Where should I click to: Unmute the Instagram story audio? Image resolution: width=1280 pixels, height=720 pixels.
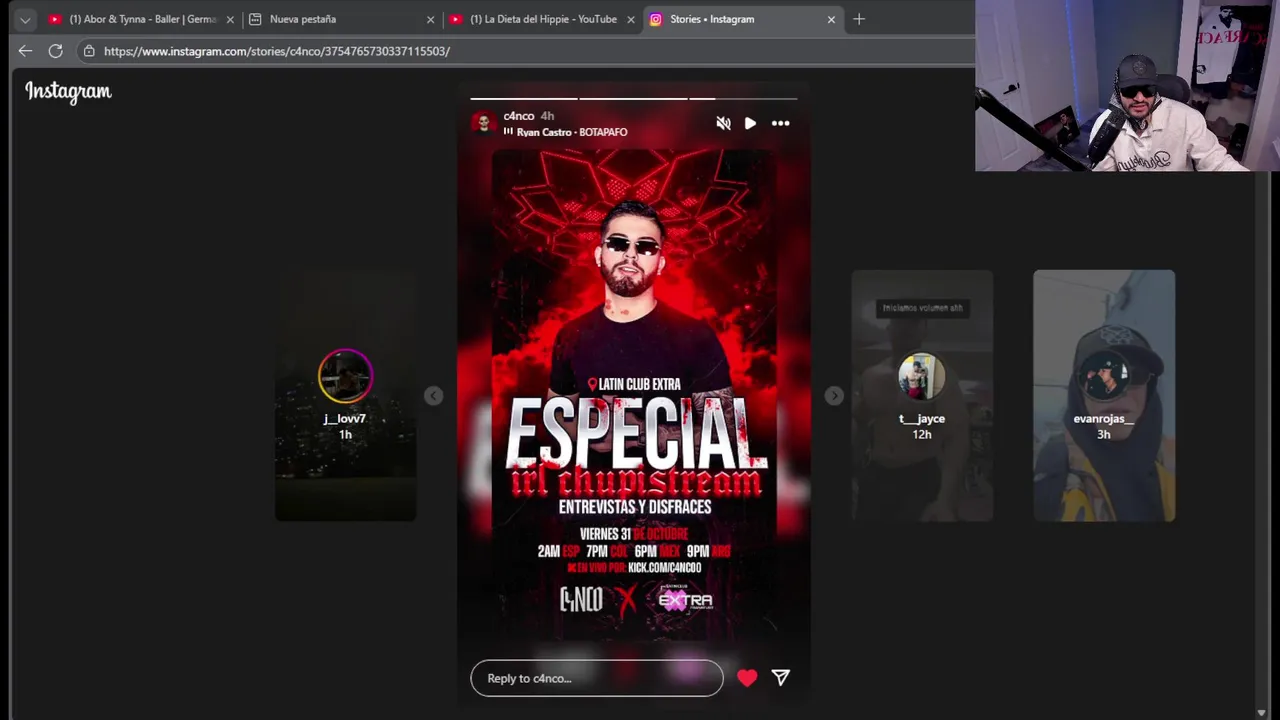tap(723, 123)
